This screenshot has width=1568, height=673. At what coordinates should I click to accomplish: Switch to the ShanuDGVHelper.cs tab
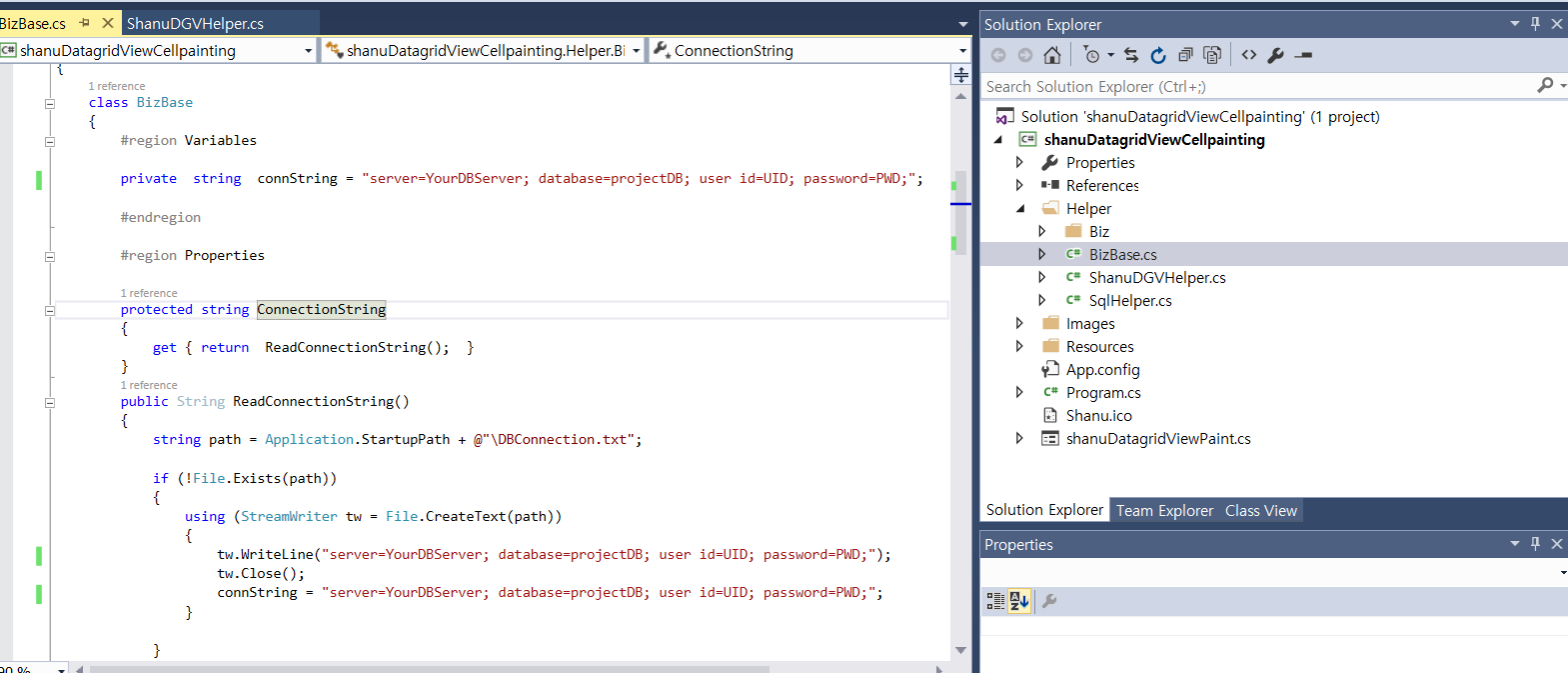click(x=195, y=23)
